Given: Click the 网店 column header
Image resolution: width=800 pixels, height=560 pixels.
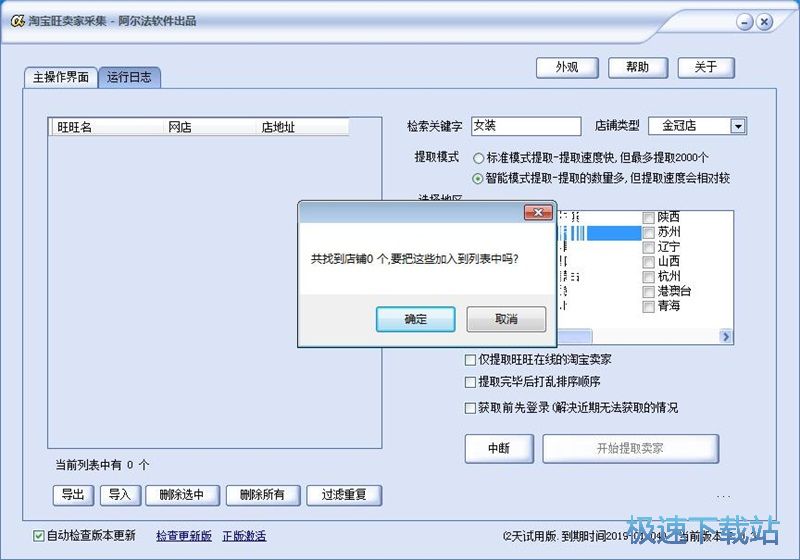Looking at the screenshot, I should [x=209, y=127].
